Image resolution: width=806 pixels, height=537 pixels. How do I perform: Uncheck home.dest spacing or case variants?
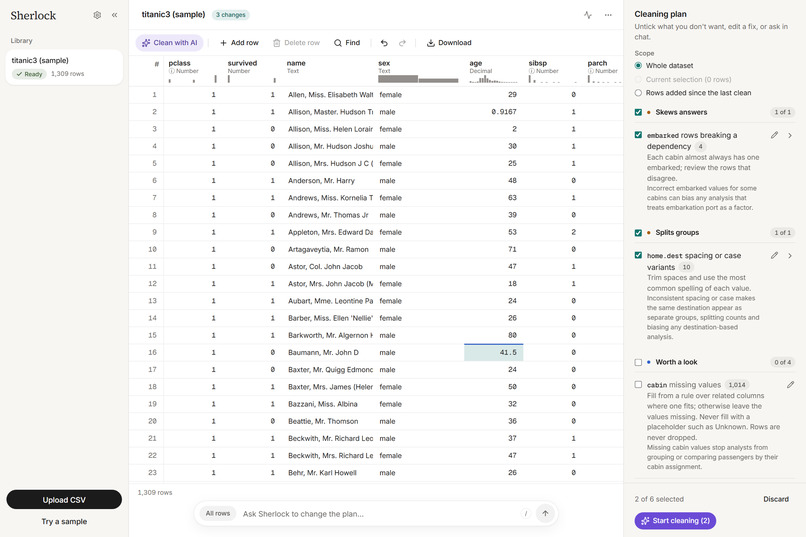pyautogui.click(x=638, y=255)
